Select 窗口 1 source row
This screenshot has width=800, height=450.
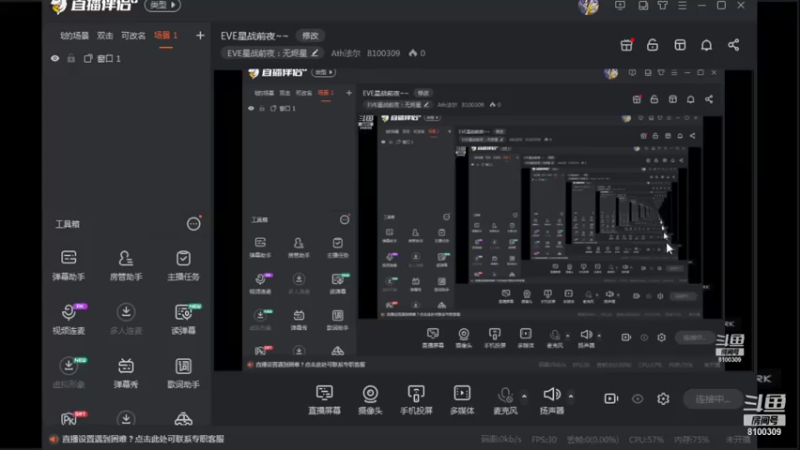coord(127,59)
